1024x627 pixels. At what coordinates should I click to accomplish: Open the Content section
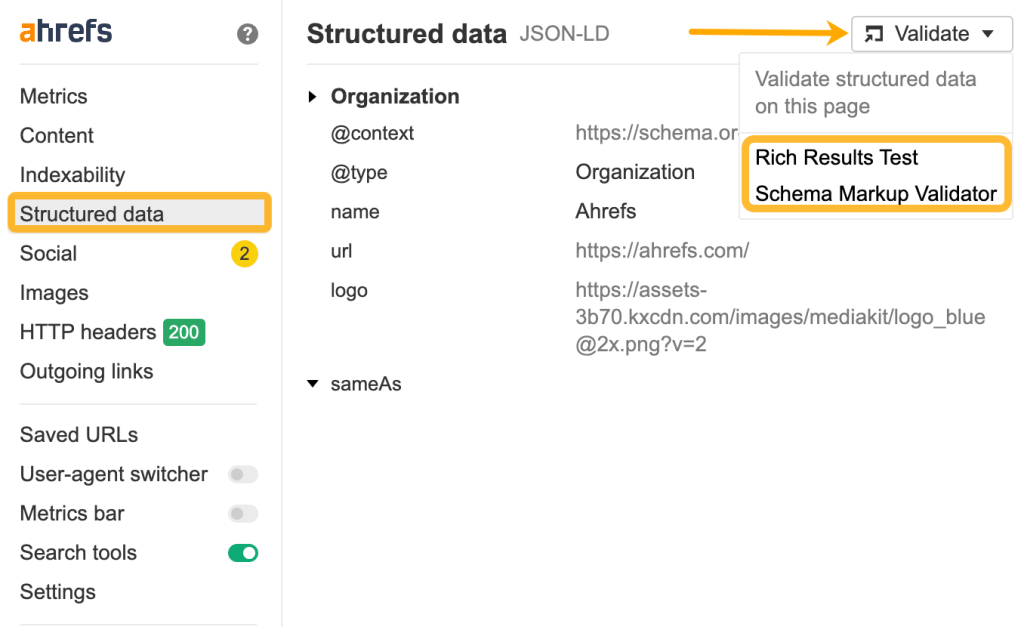pos(57,135)
